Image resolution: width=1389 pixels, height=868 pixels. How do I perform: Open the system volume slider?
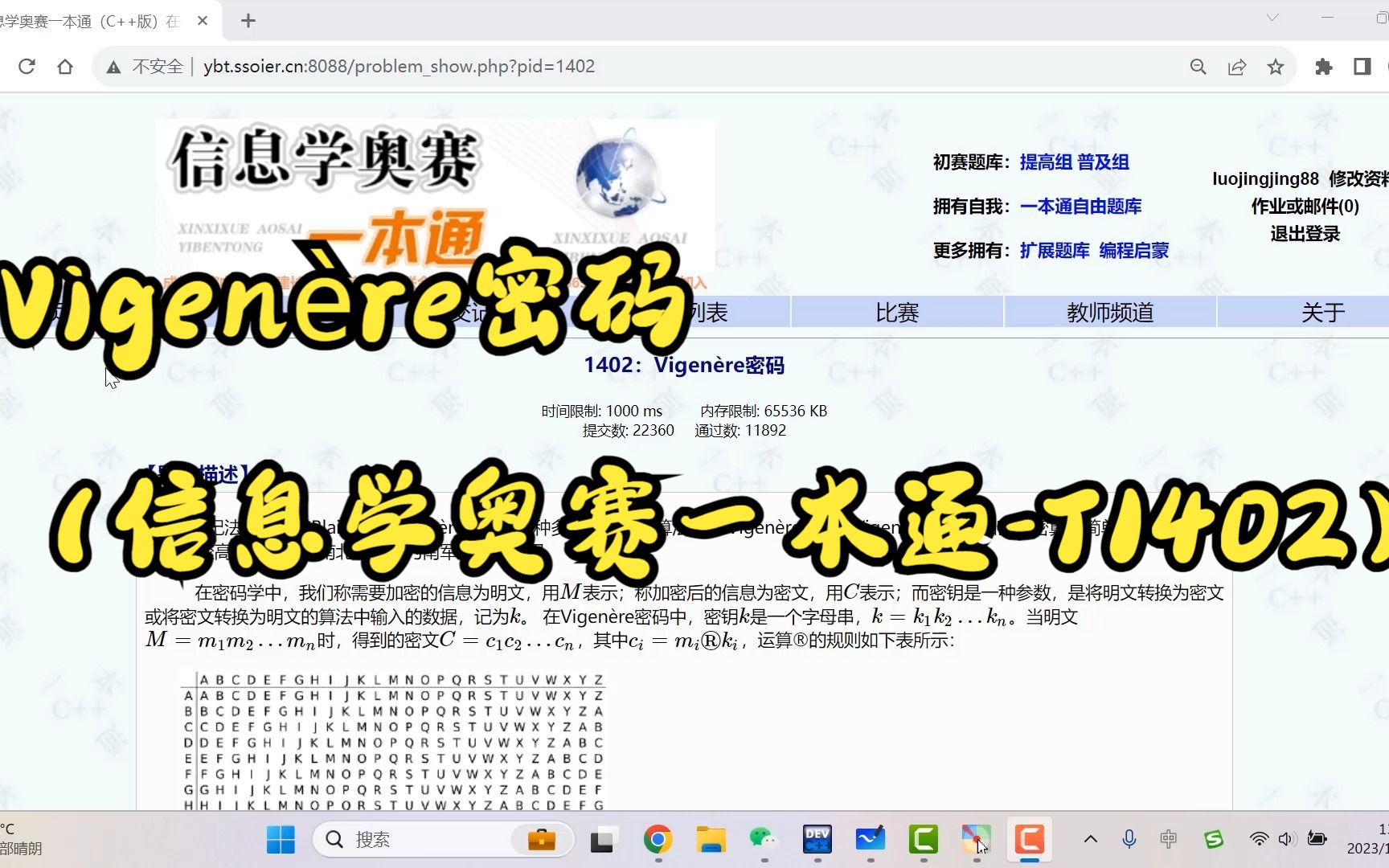pyautogui.click(x=1287, y=838)
